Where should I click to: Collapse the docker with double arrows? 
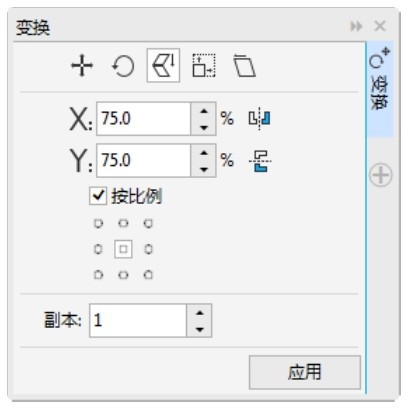pos(356,26)
